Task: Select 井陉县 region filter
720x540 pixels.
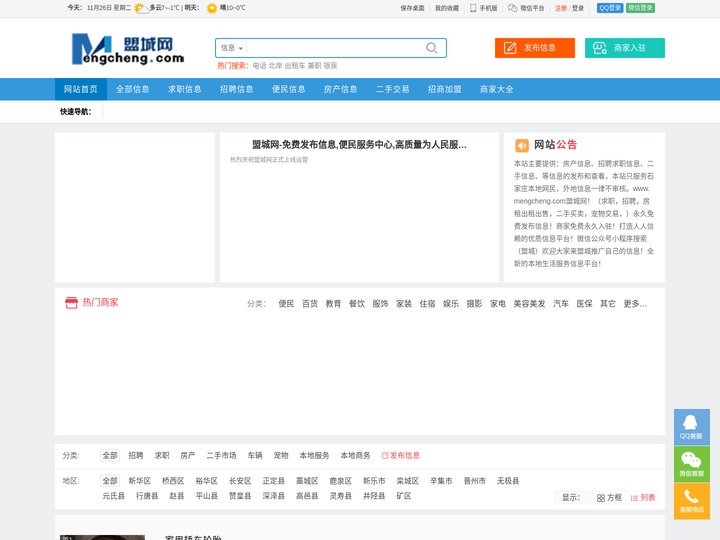Action: (x=374, y=496)
